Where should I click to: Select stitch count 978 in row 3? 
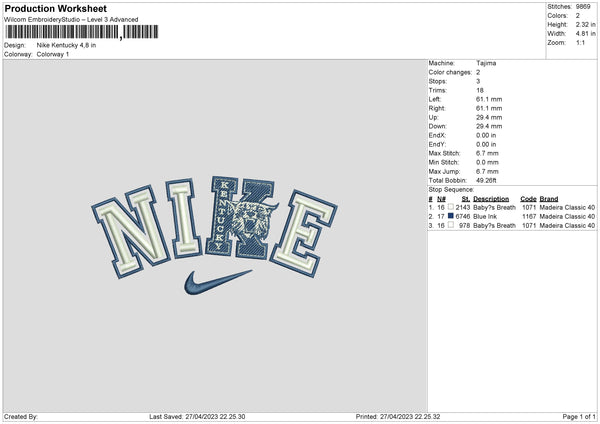click(465, 225)
